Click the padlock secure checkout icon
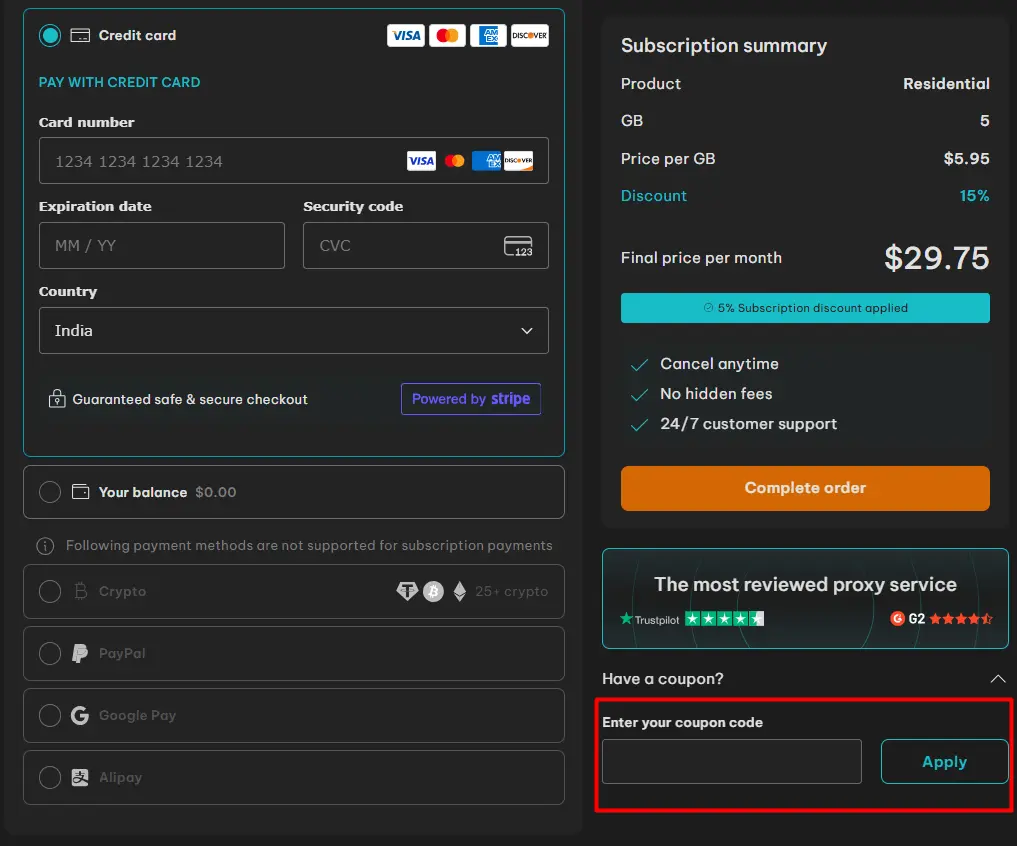 tap(57, 399)
